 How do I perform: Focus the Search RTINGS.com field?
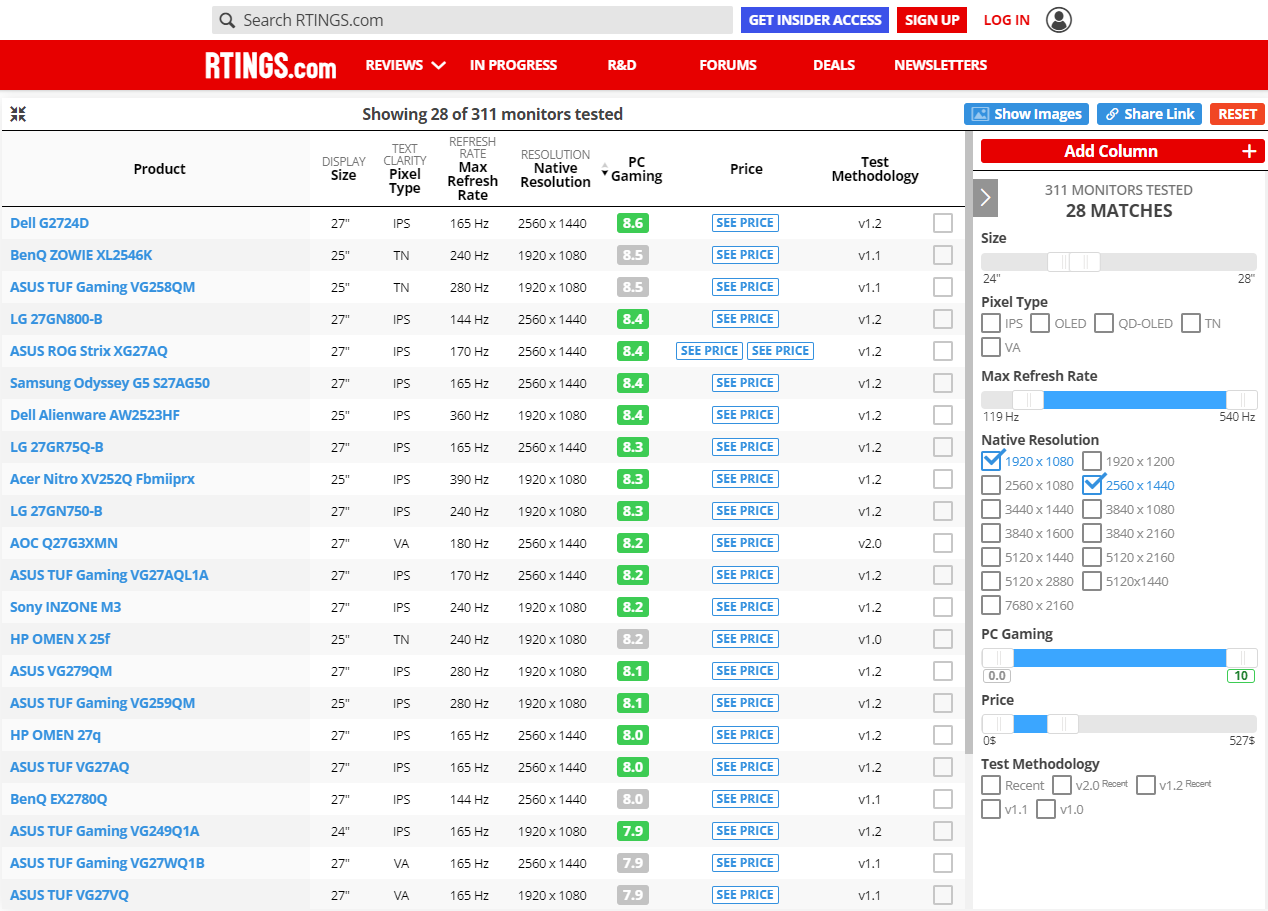point(472,20)
